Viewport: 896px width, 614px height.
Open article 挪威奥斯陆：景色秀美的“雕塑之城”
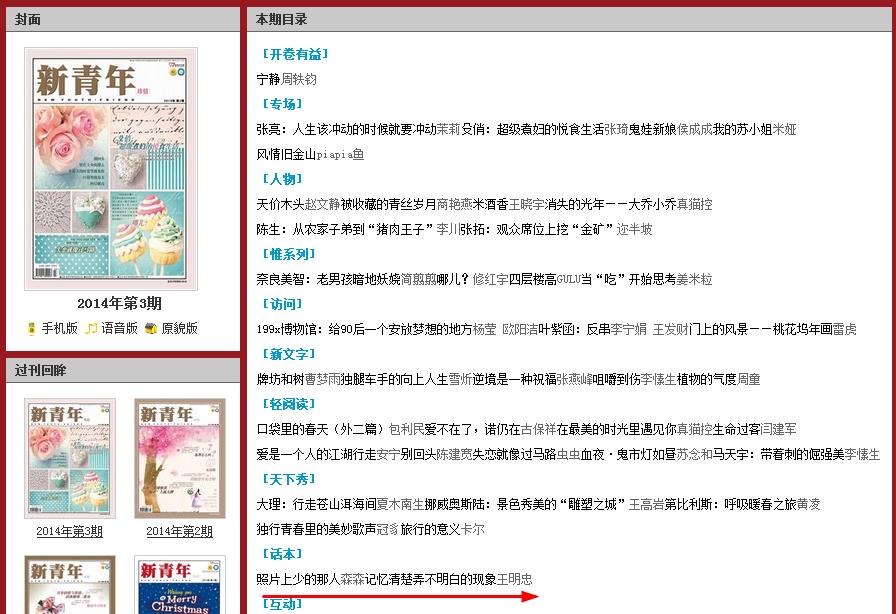pos(526,504)
